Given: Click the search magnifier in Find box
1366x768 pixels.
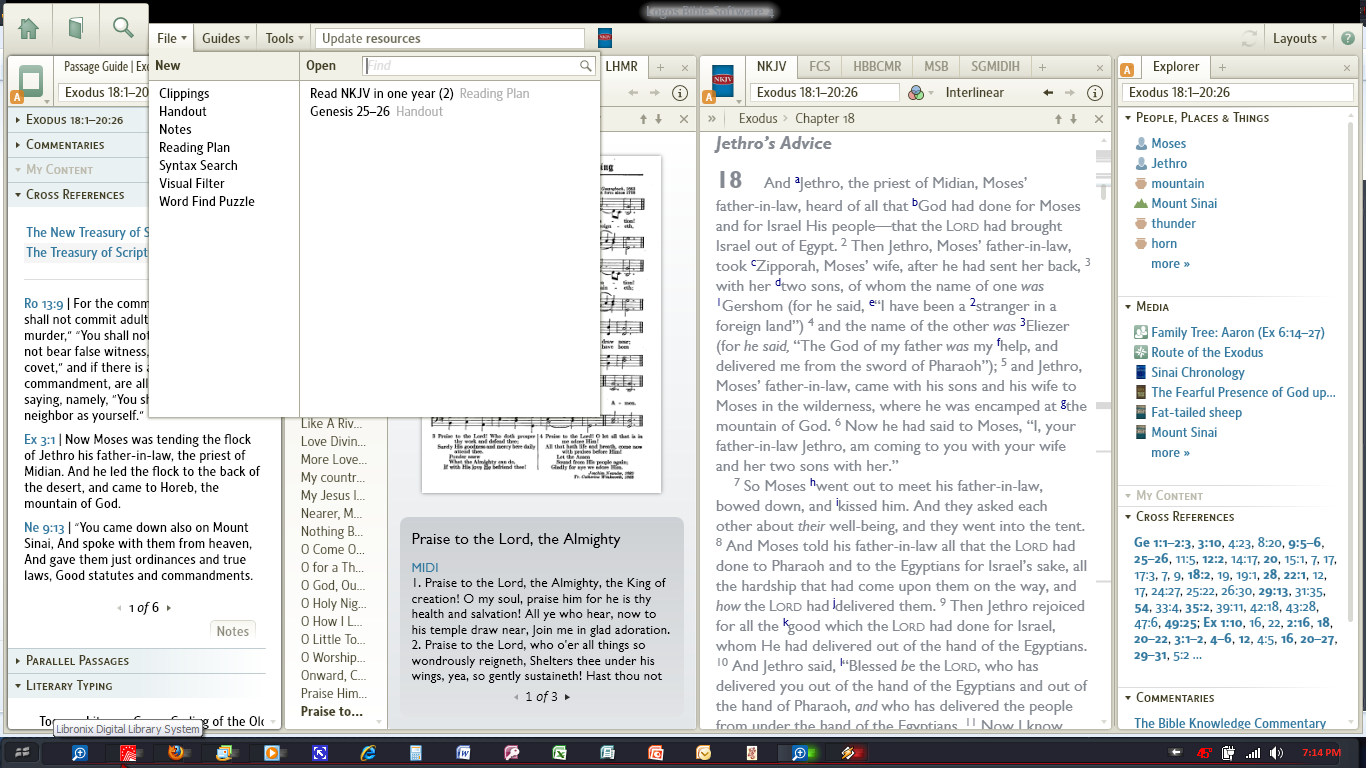Looking at the screenshot, I should point(586,66).
